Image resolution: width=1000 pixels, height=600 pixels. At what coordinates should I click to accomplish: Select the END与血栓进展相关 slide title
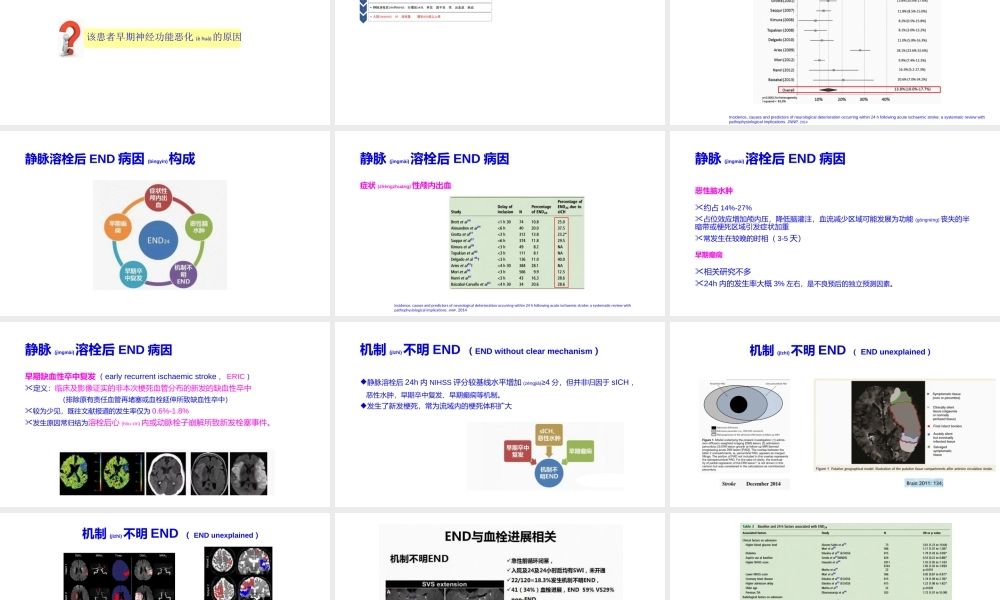click(x=500, y=536)
